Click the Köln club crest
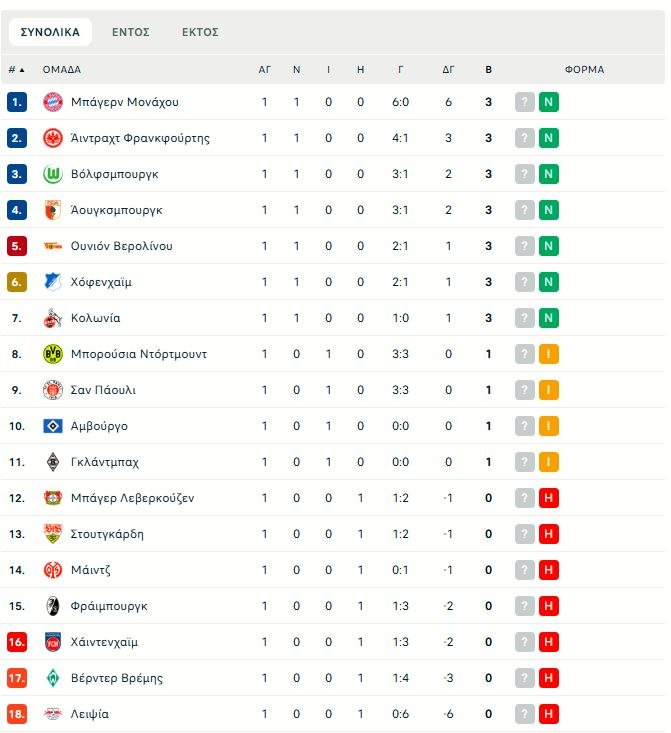 click(x=53, y=318)
